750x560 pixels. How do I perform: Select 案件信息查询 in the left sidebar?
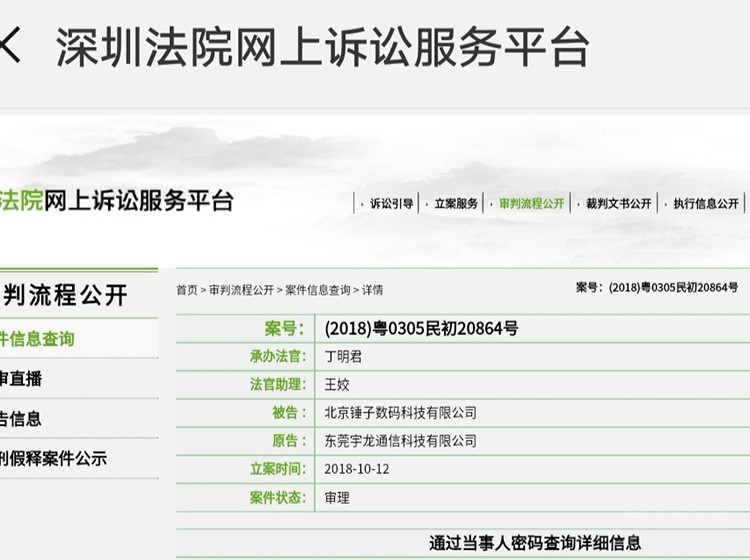pyautogui.click(x=40, y=339)
